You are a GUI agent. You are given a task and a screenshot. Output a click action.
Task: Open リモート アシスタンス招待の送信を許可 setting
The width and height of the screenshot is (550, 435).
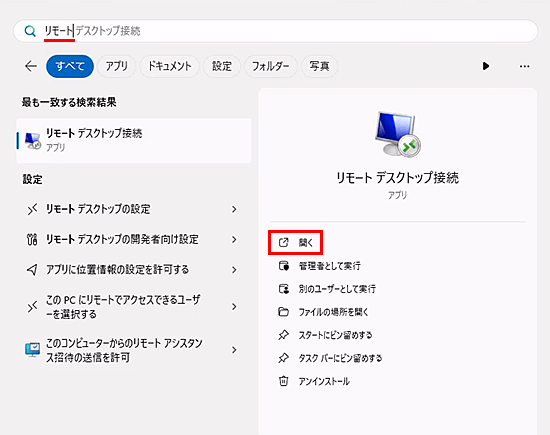pos(134,350)
